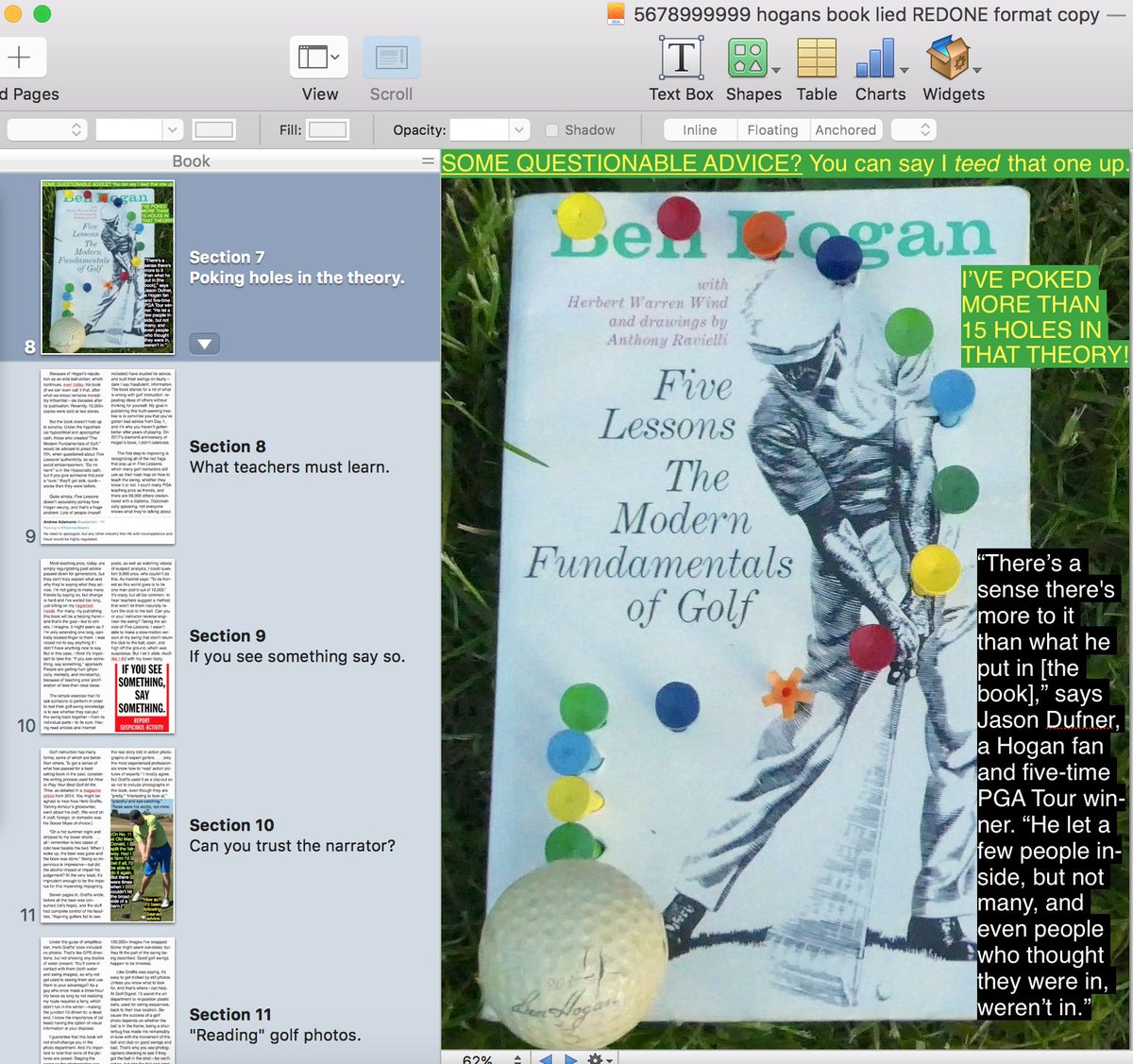Click the Add Pages plus icon

pos(18,58)
